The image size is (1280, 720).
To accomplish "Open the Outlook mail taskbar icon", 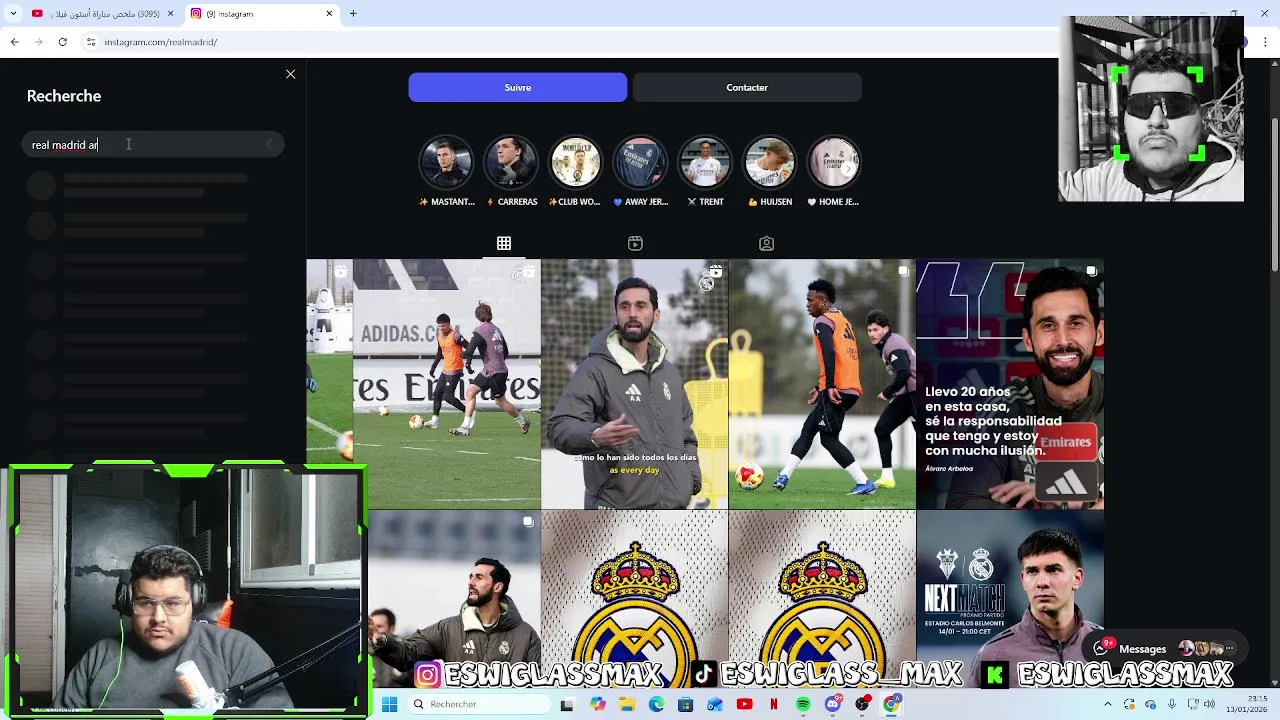I will 714,704.
